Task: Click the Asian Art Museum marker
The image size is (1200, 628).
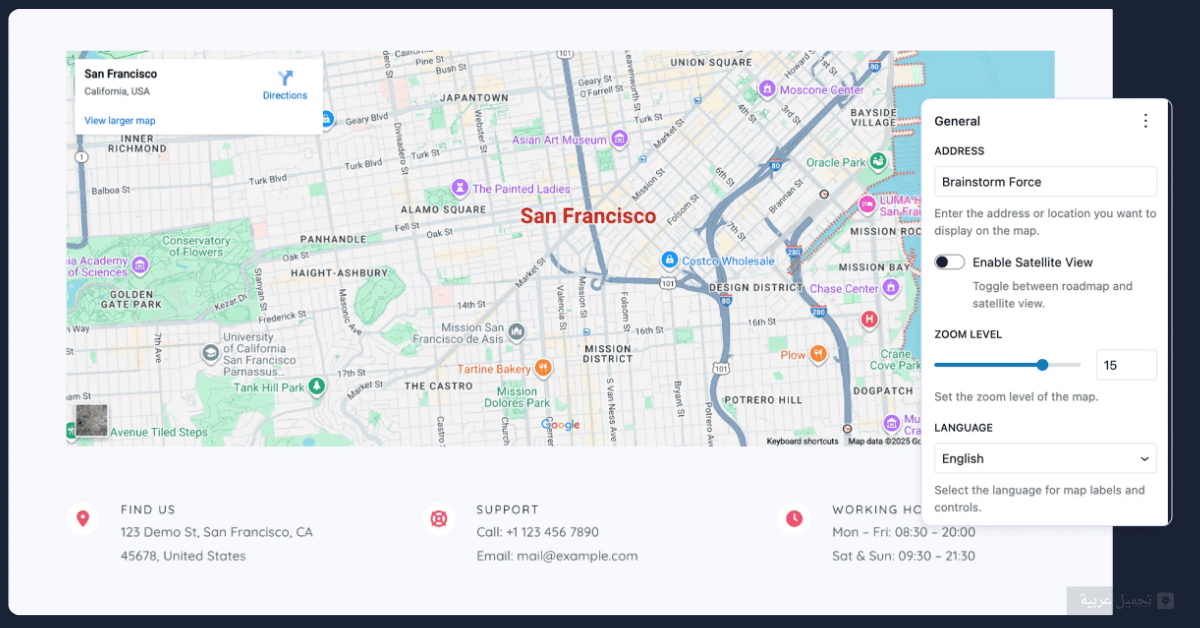Action: [620, 138]
